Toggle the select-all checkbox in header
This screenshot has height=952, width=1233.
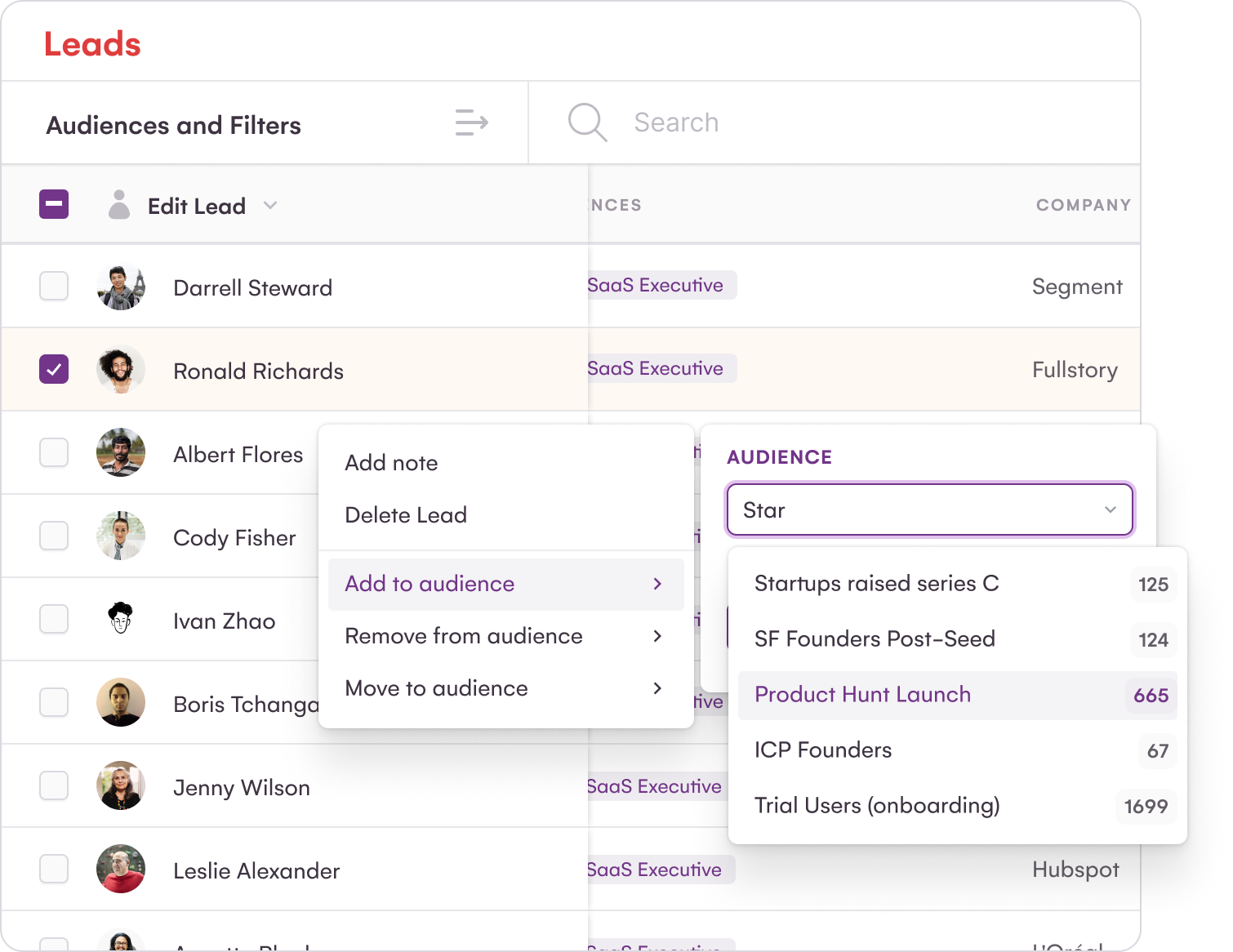click(54, 204)
